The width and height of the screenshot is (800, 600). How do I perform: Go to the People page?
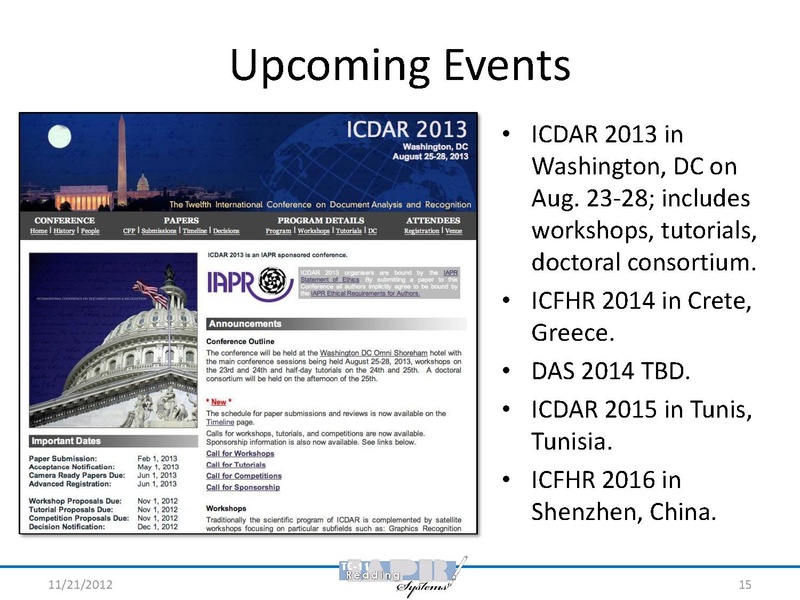[x=90, y=231]
